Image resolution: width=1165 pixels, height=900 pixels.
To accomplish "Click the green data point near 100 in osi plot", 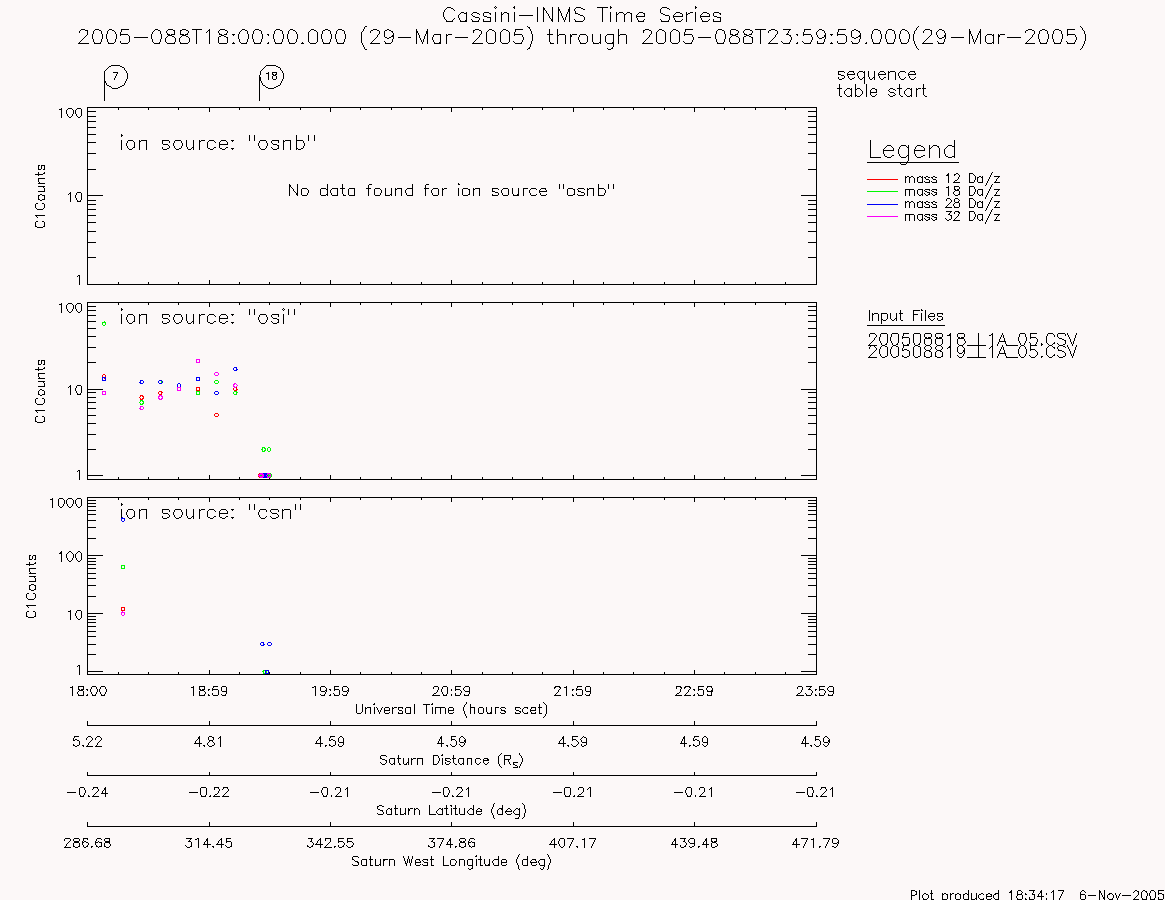I will pyautogui.click(x=104, y=323).
